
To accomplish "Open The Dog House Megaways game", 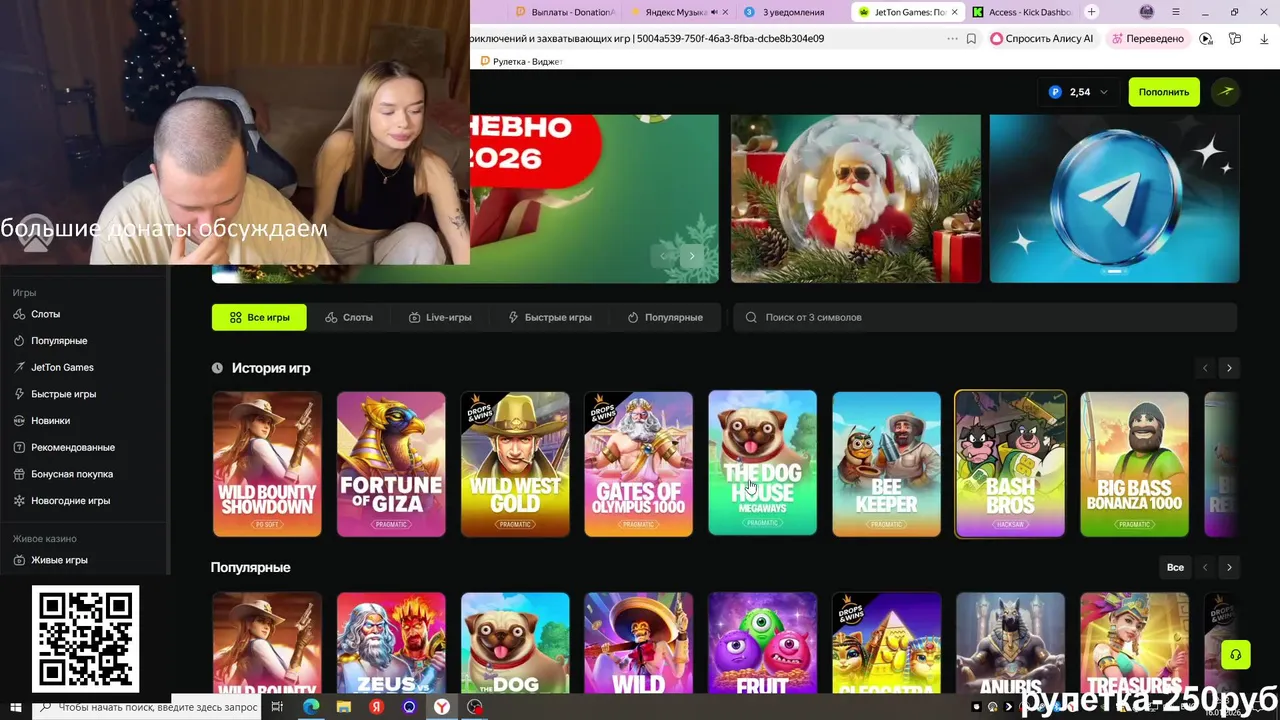I will coord(763,463).
